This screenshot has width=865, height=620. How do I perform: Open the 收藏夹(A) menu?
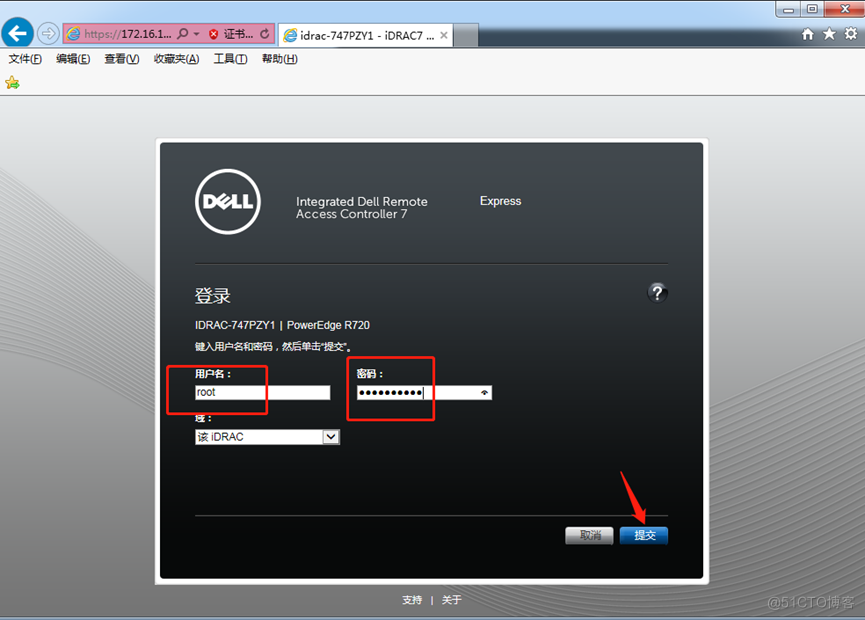click(x=176, y=59)
